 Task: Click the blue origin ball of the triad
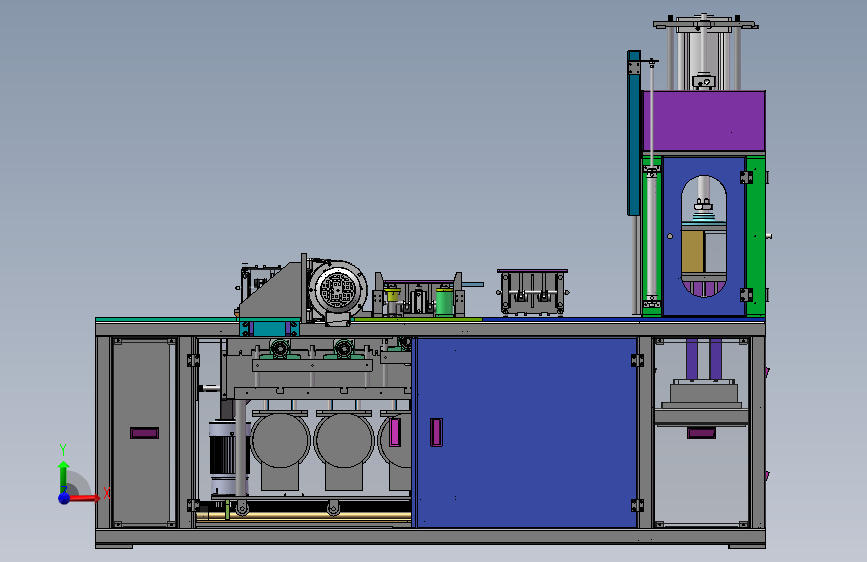64,498
